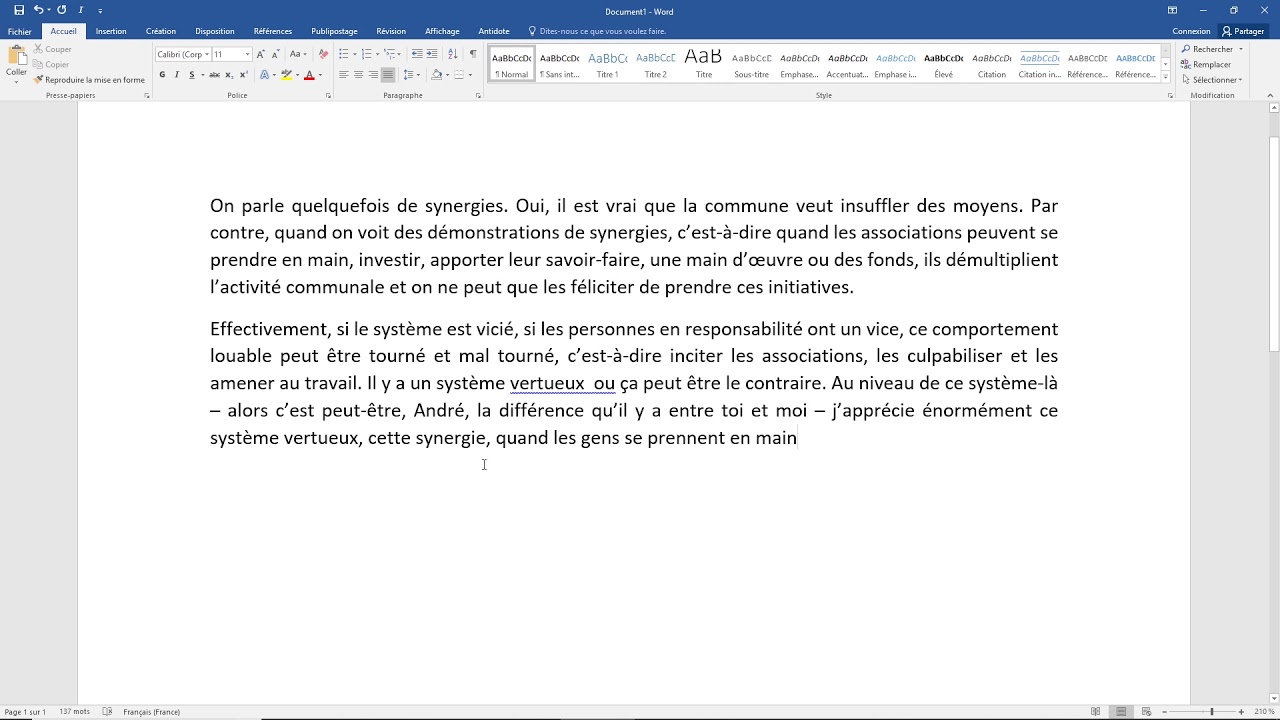Click the numbered list icon
This screenshot has width=1280, height=720.
point(367,54)
